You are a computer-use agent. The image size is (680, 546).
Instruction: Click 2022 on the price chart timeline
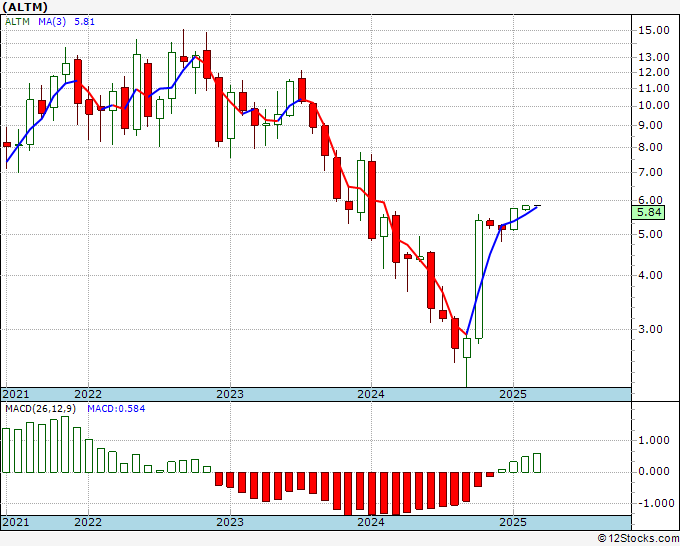pos(88,394)
